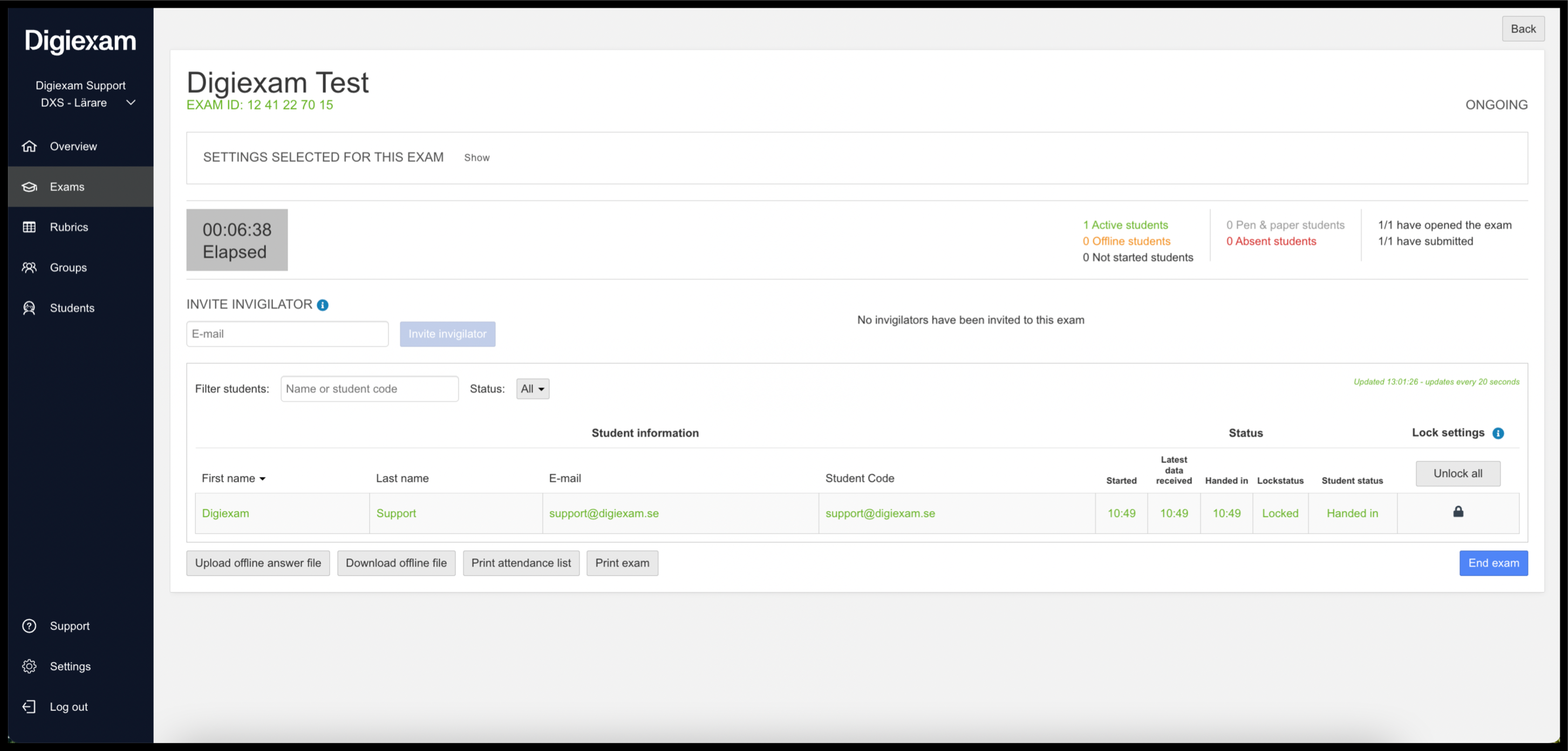The height and width of the screenshot is (751, 1568).
Task: Click the blue End exam button
Action: pyautogui.click(x=1493, y=563)
